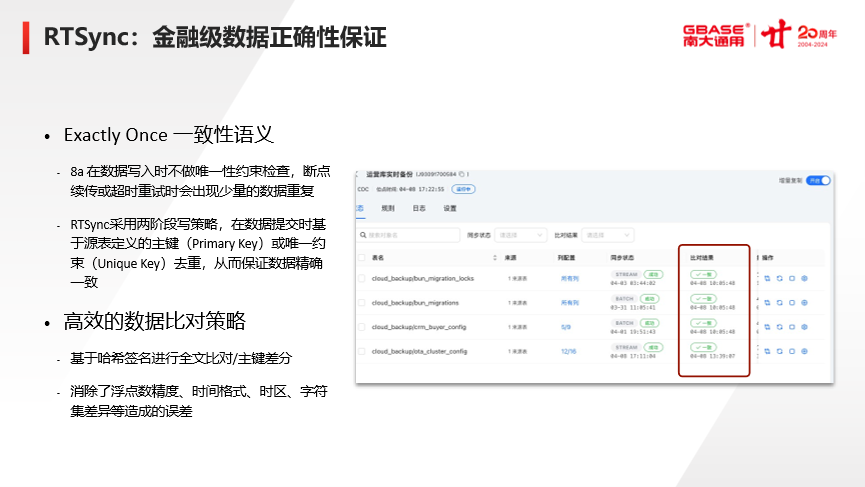865x487 pixels.
Task: Click 一致 badge in bun_migration_locks row
Action: (x=703, y=275)
